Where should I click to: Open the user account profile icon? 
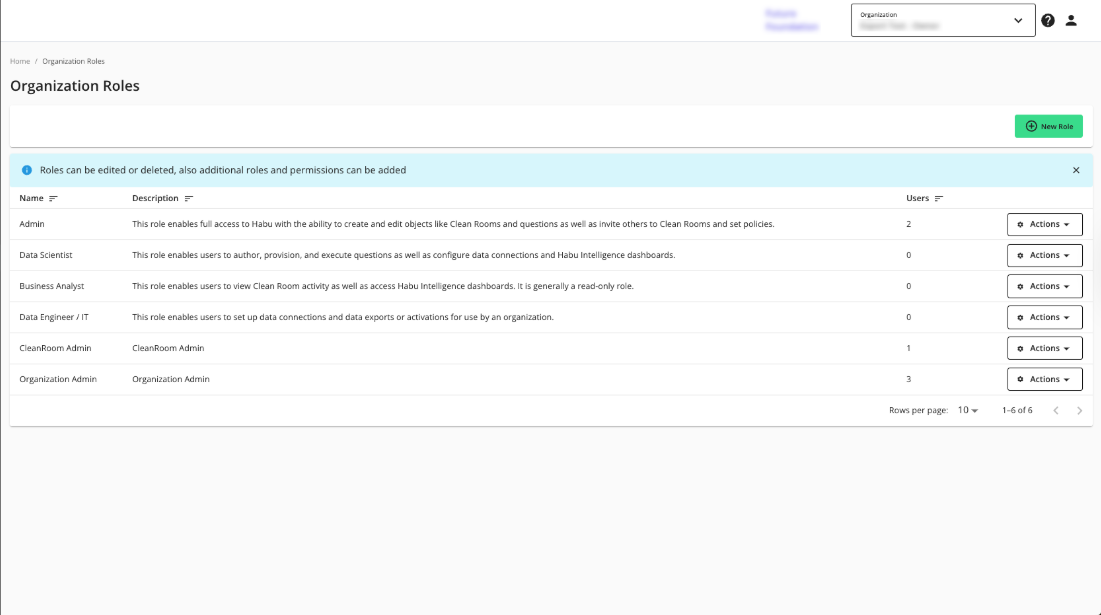[1071, 20]
